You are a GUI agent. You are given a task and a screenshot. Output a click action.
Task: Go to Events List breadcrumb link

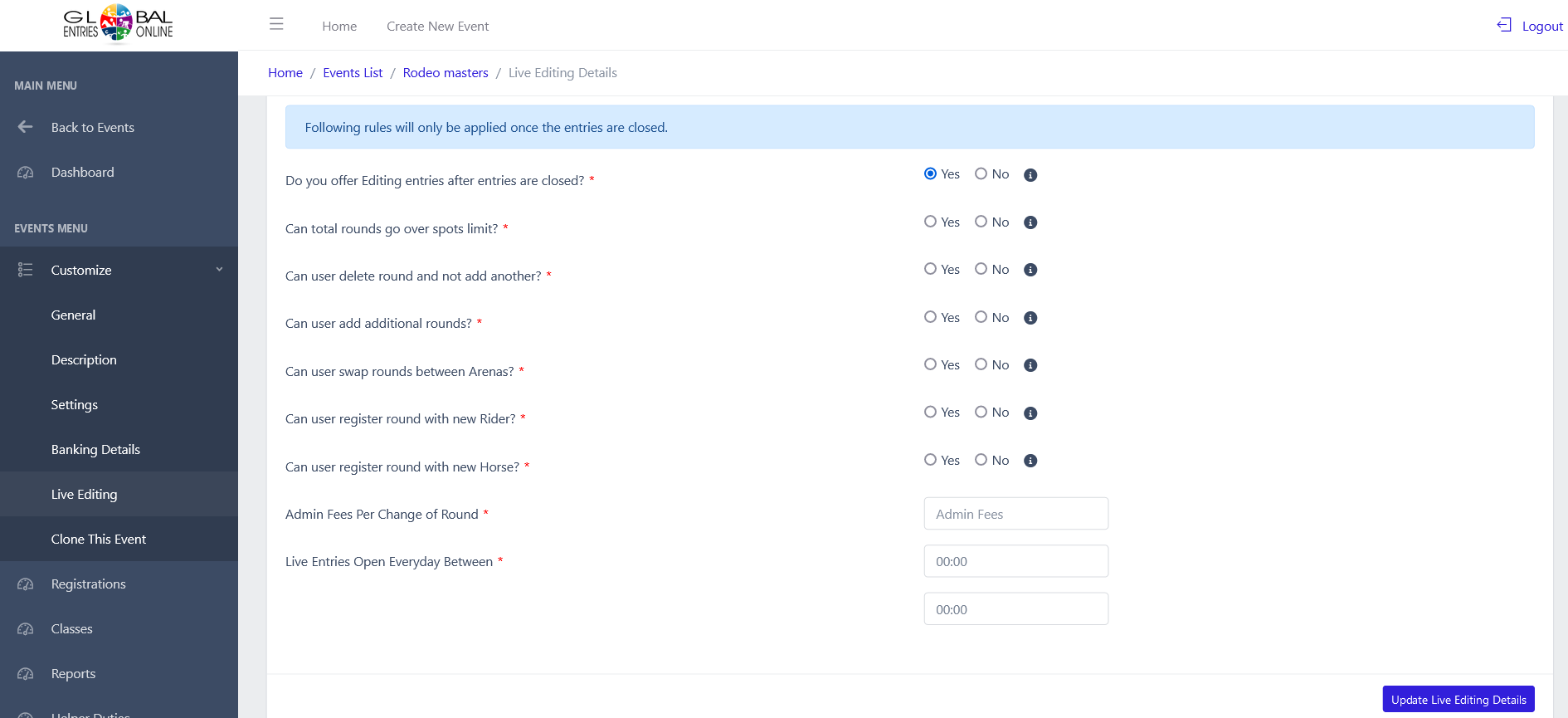[353, 73]
